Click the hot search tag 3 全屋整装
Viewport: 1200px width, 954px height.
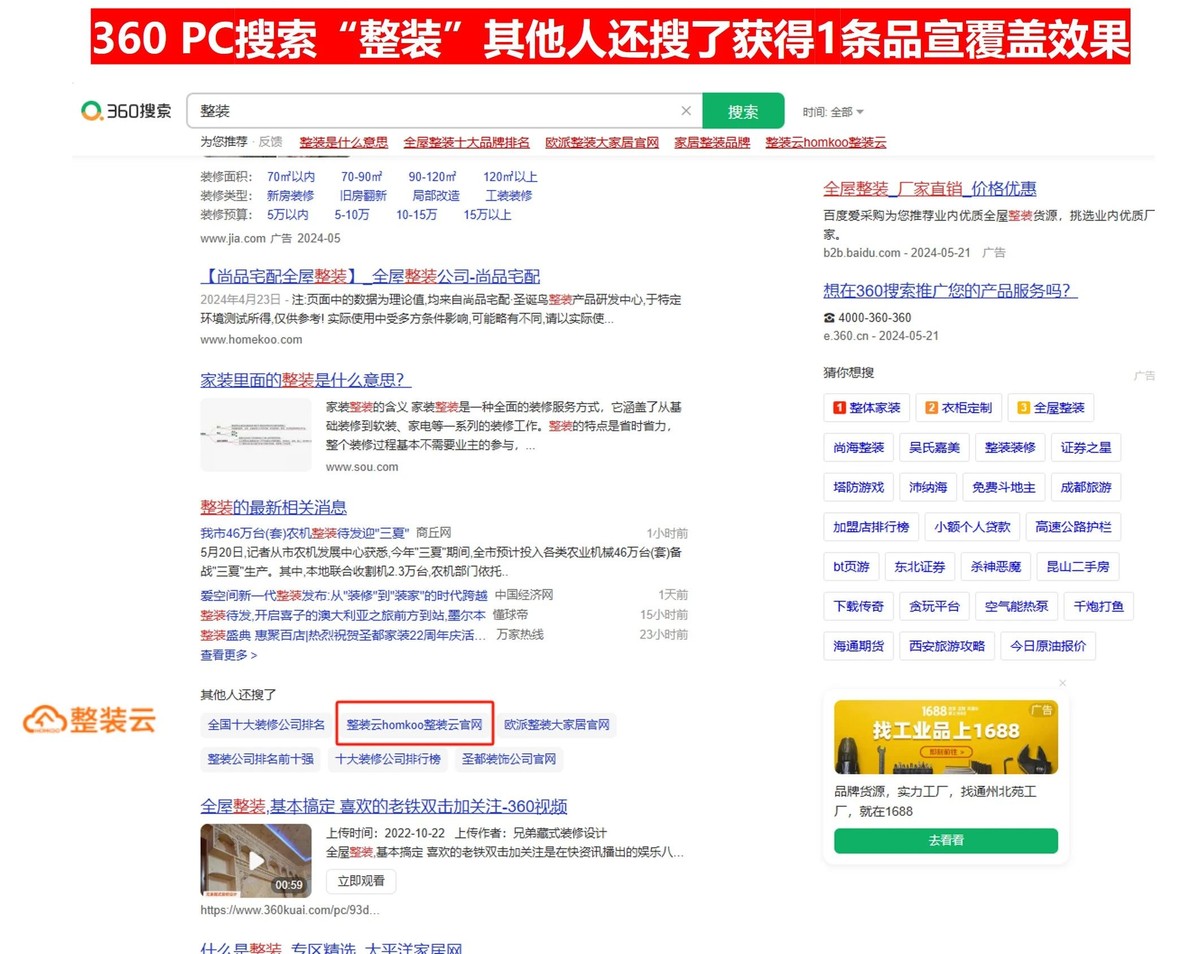[1051, 407]
